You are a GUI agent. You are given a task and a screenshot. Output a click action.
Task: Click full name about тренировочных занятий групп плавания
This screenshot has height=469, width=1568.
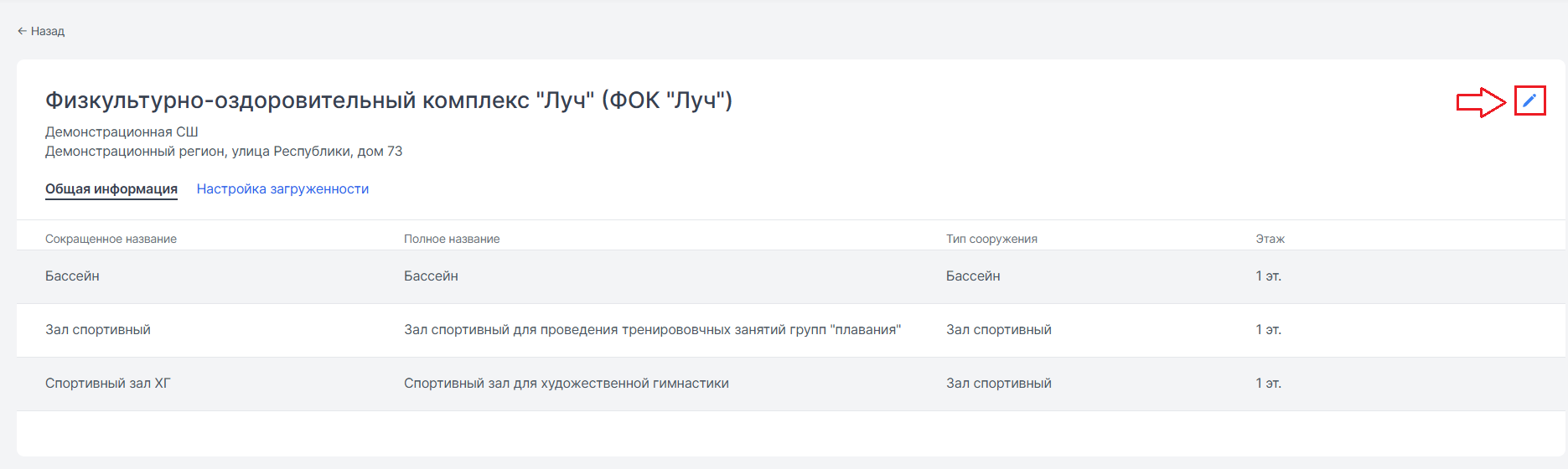coord(652,330)
